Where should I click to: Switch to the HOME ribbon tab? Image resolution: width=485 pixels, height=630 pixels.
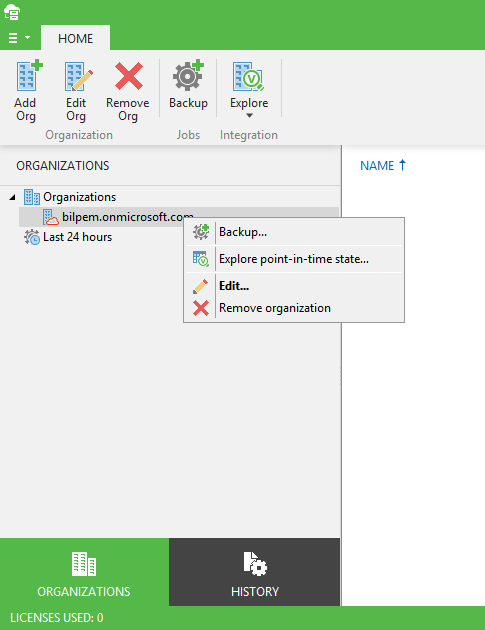(76, 38)
